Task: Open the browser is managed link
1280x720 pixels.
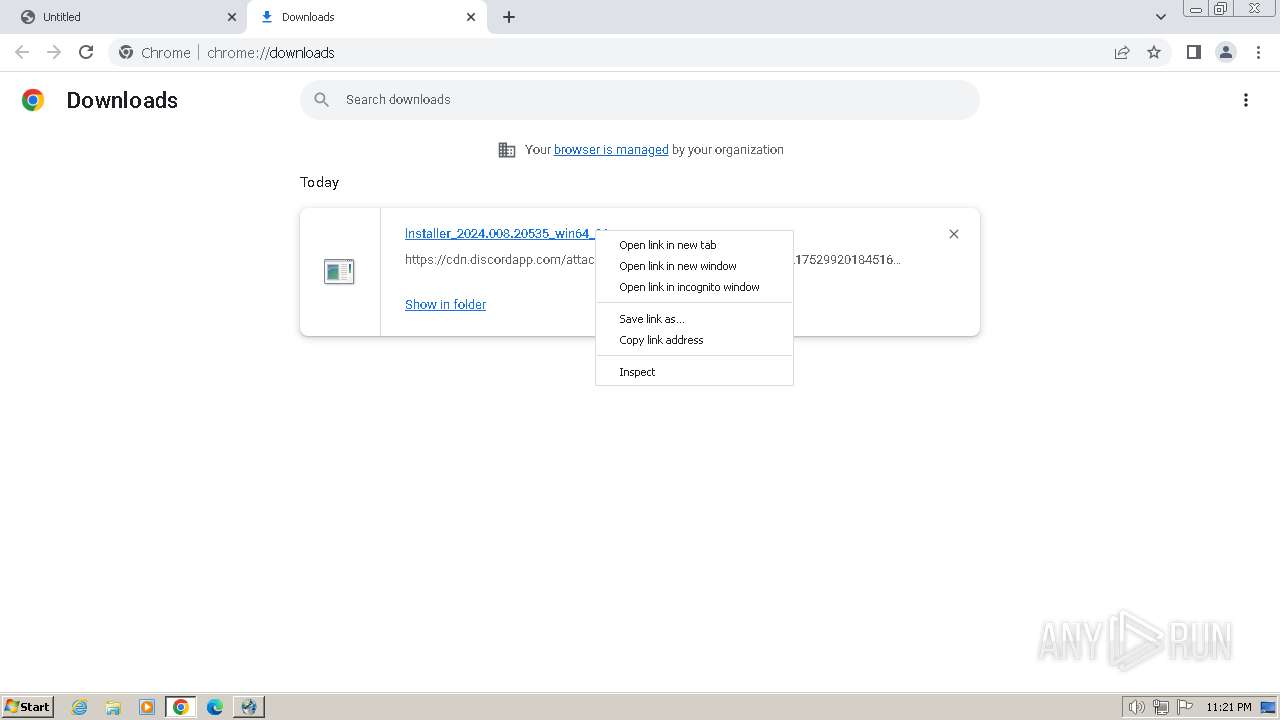Action: 611,150
